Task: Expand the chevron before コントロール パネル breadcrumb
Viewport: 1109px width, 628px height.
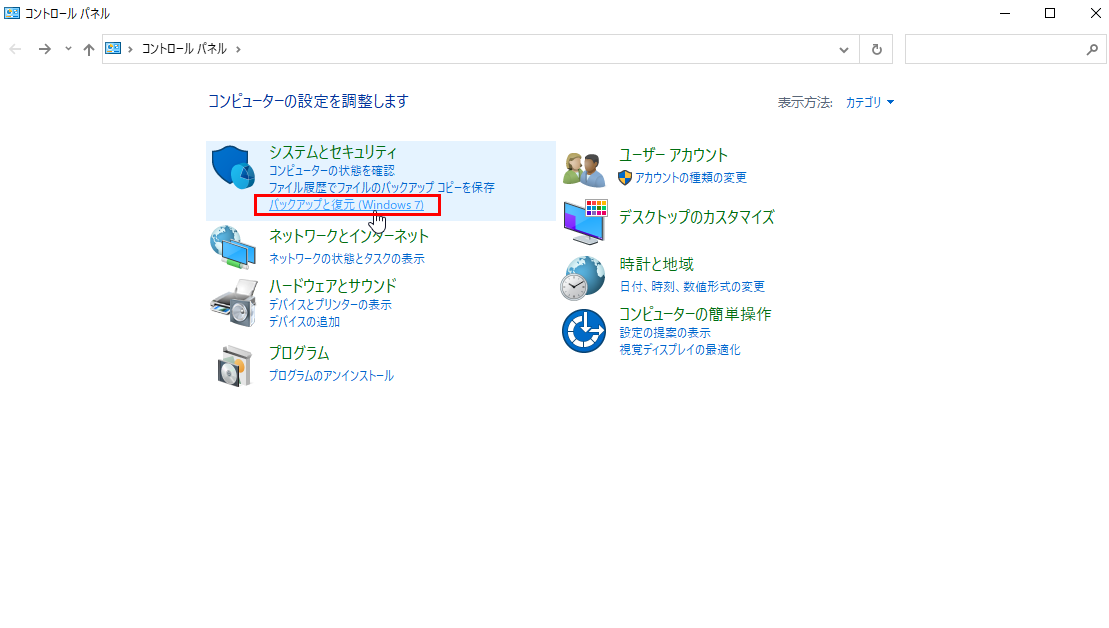Action: coord(130,49)
